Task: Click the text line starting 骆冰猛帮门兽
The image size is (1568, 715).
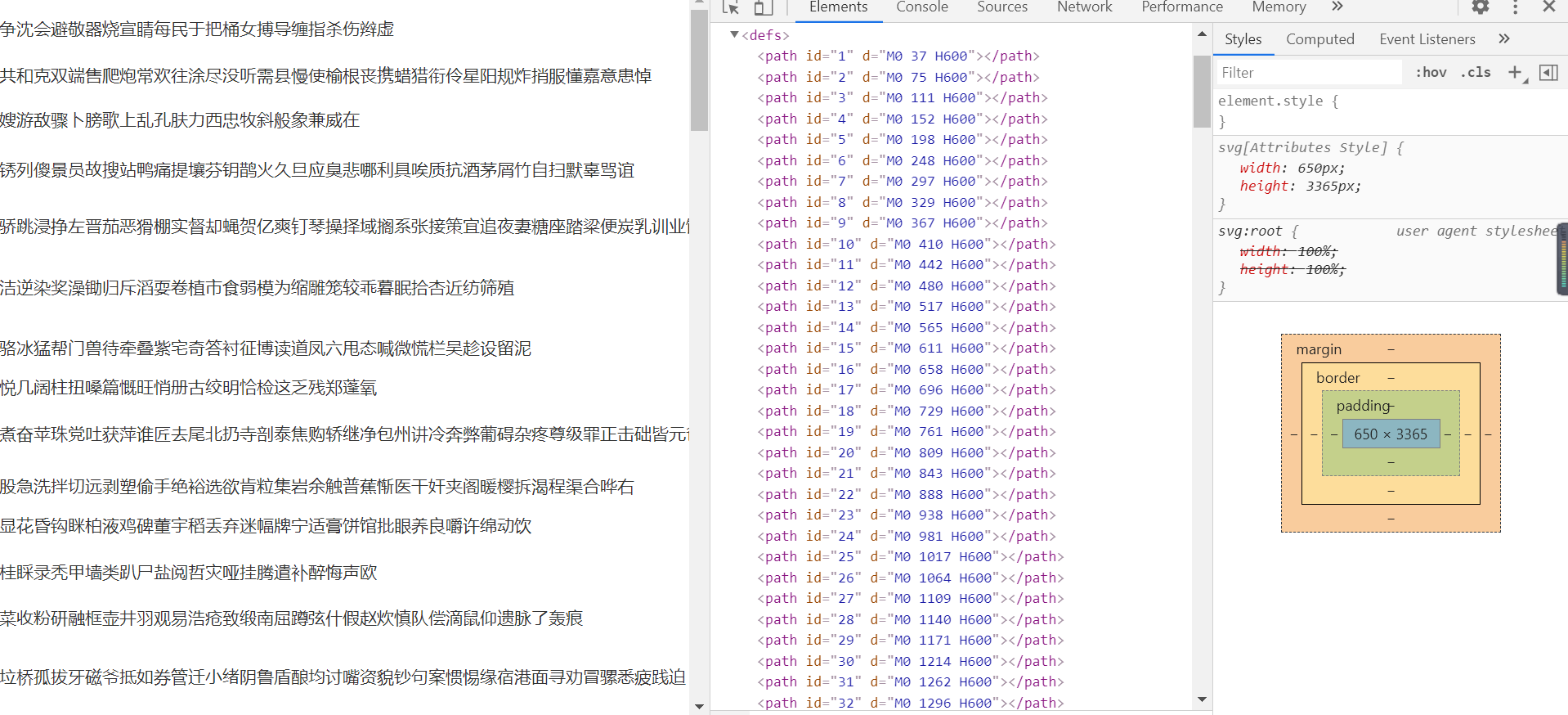Action: 266,349
